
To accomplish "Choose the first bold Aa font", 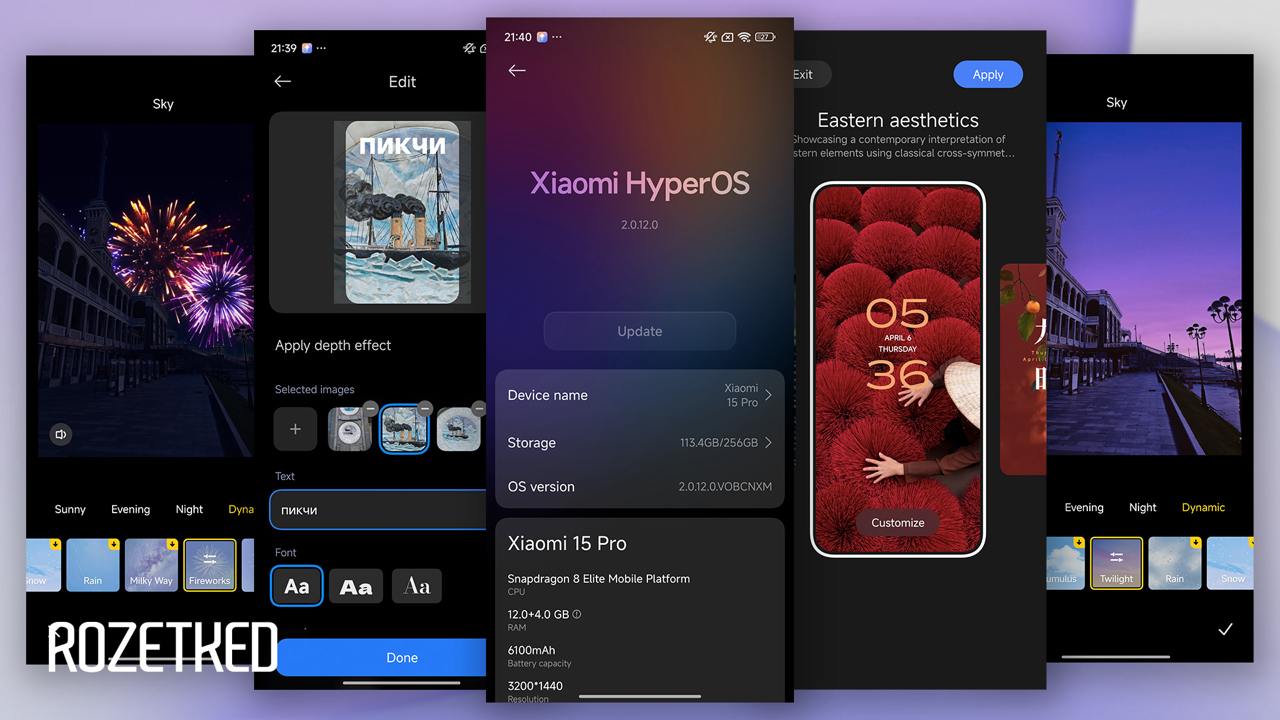I will click(x=297, y=586).
